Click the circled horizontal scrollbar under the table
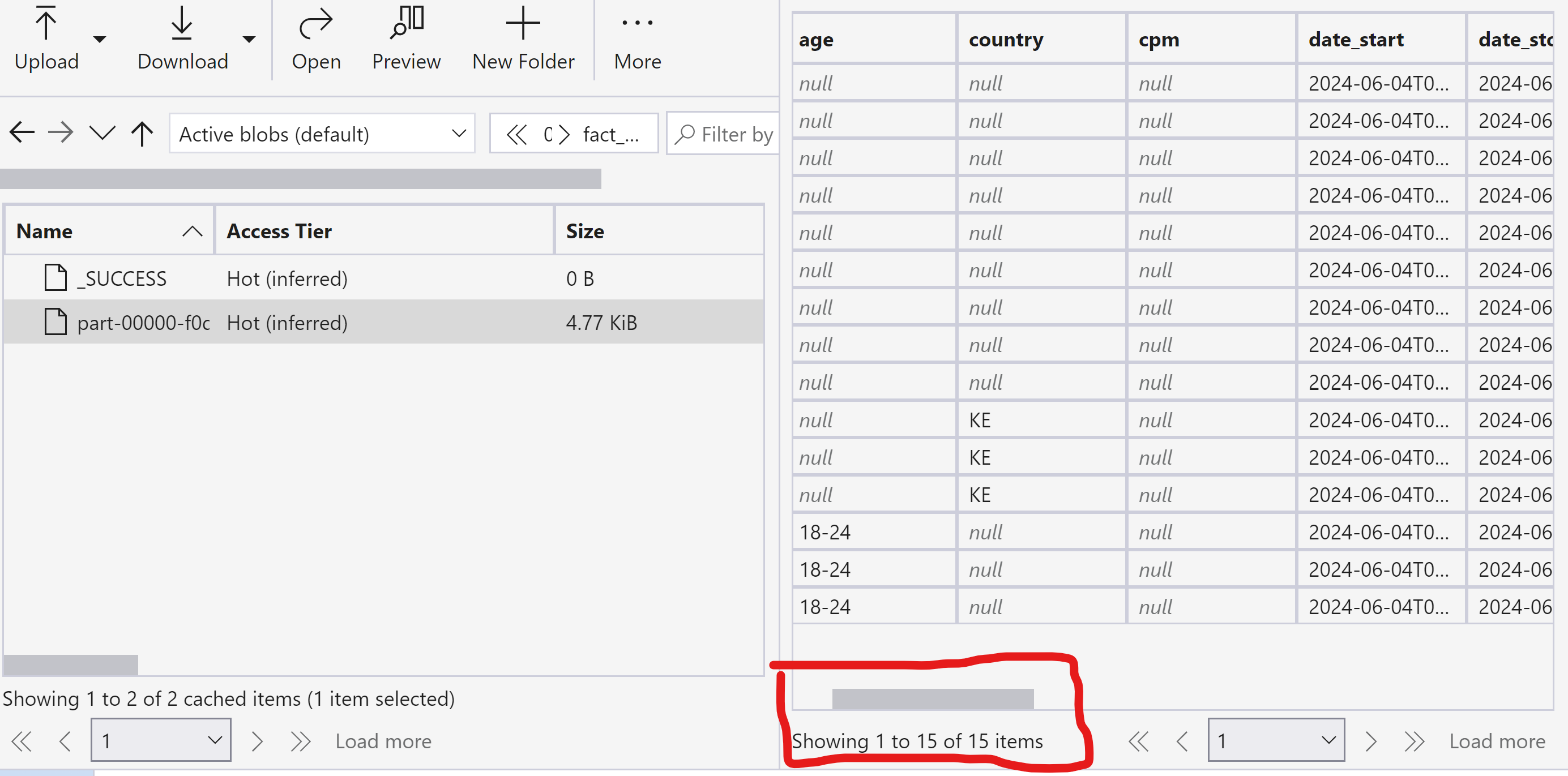This screenshot has height=776, width=1568. coord(932,698)
